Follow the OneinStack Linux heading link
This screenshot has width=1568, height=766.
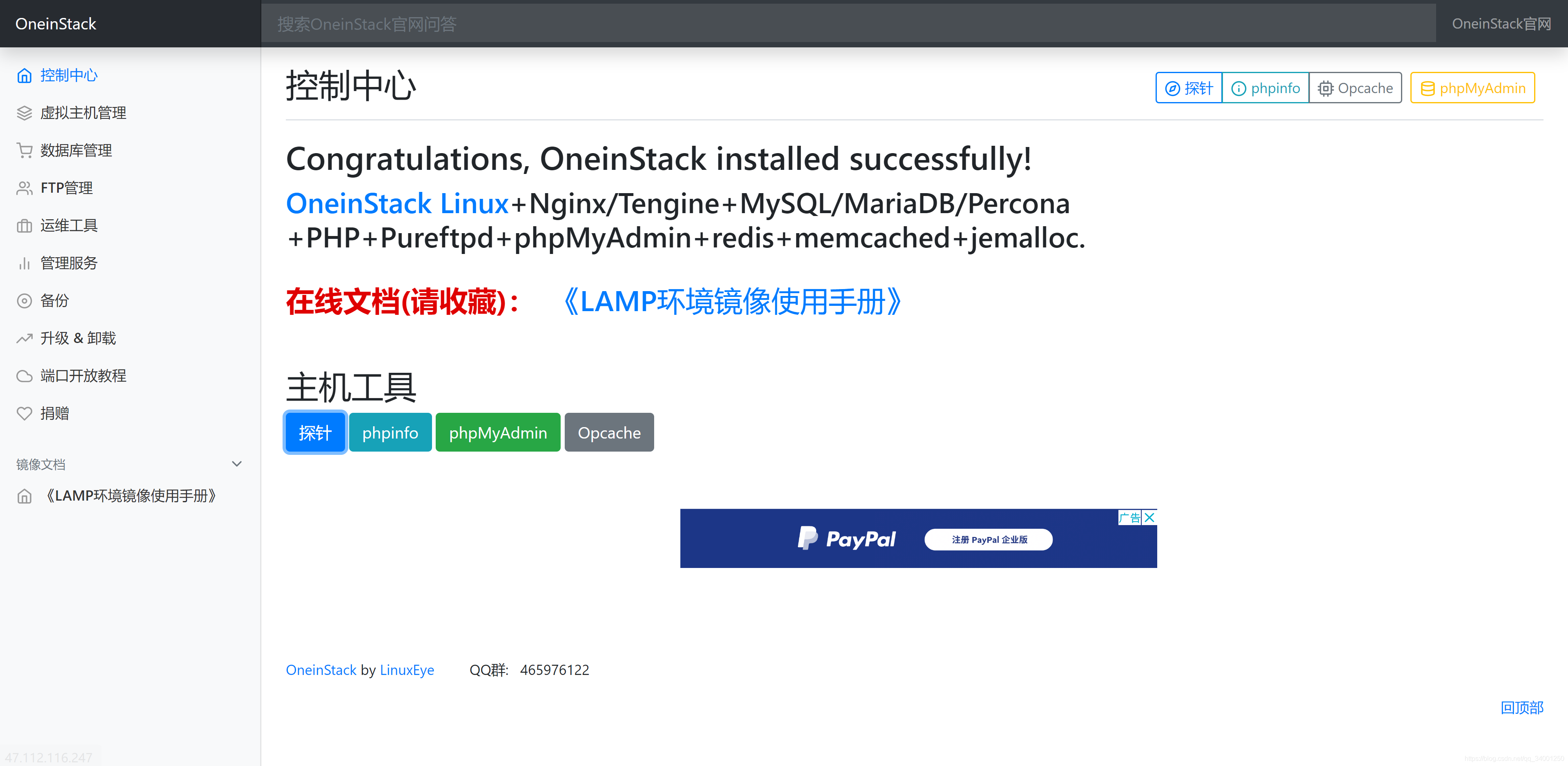(x=397, y=203)
